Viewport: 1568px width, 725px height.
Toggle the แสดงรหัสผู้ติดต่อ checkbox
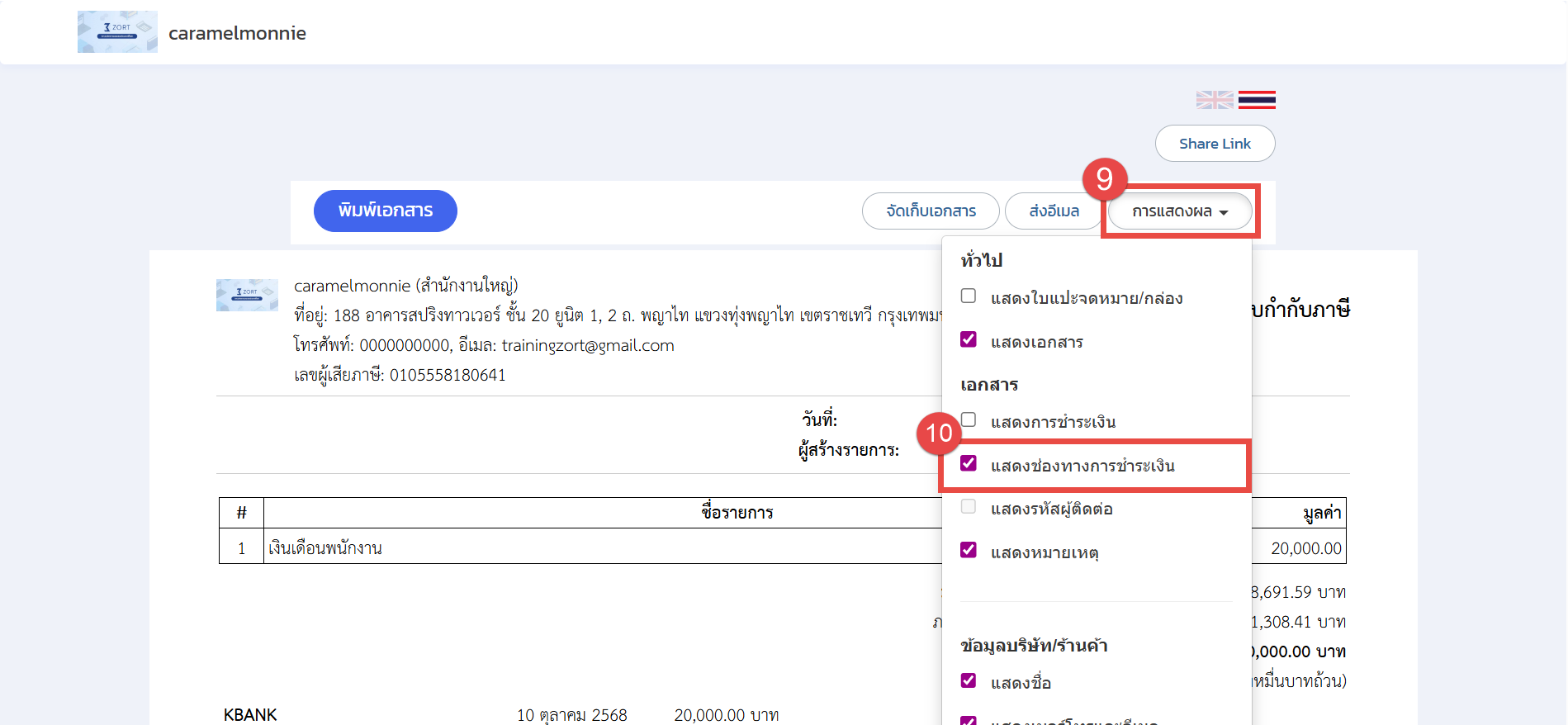(x=969, y=507)
